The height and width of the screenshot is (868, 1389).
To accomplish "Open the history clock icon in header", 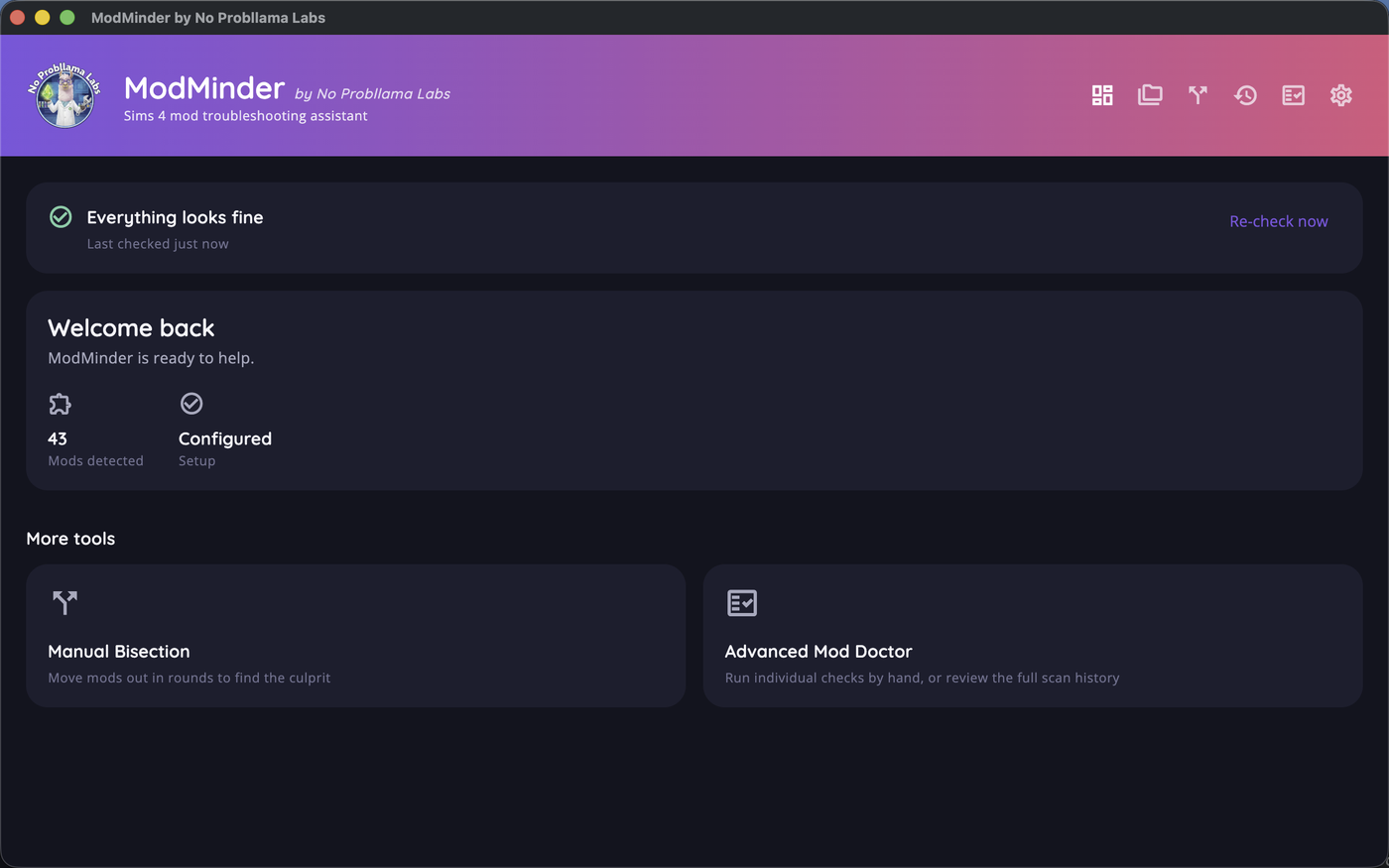I will pyautogui.click(x=1245, y=95).
